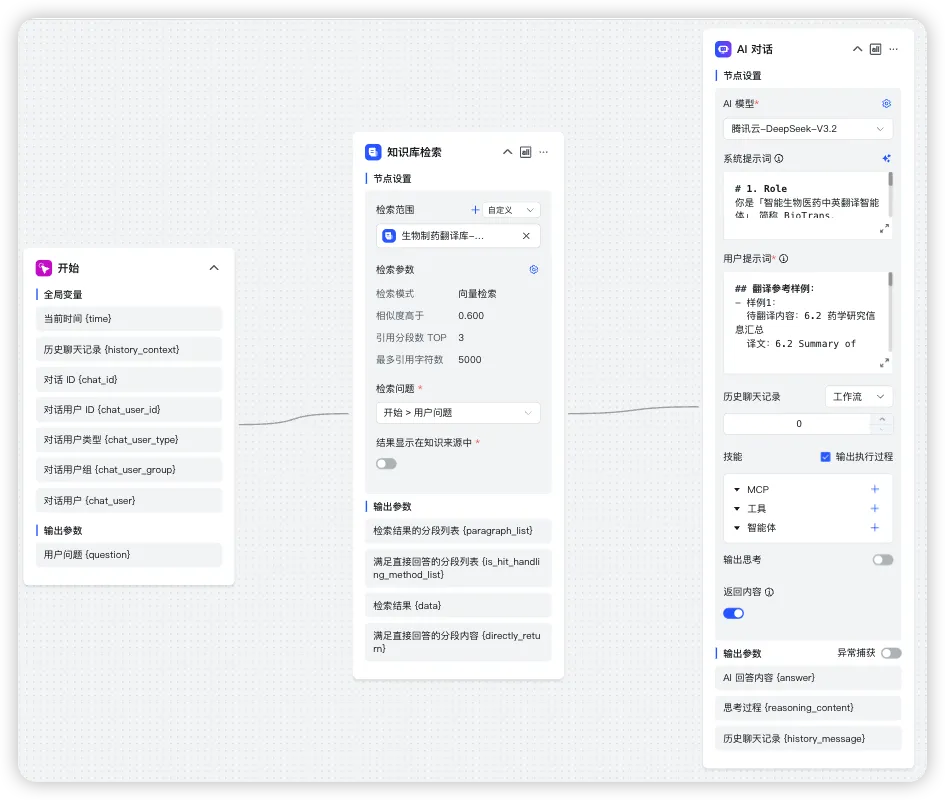The height and width of the screenshot is (800, 945).
Task: Click the user prompt scrollbar
Action: tap(890, 279)
